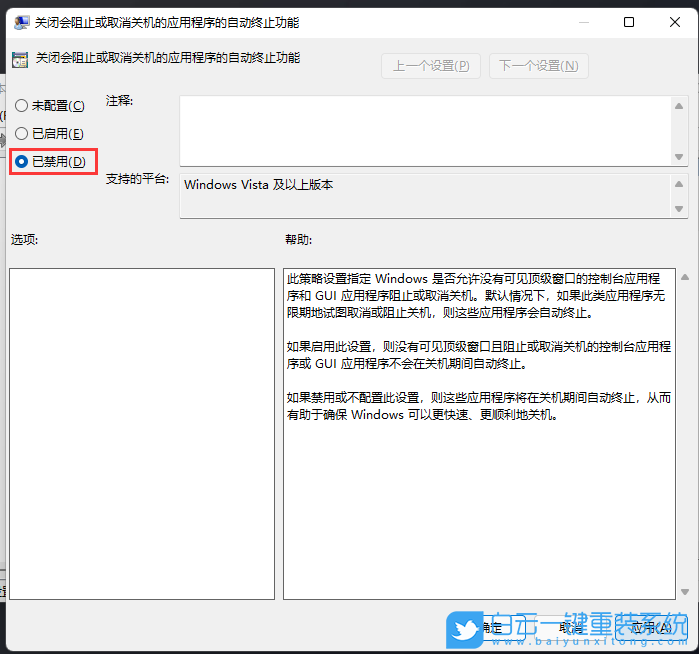Click the help panel scrollbar down arrow

click(x=685, y=592)
